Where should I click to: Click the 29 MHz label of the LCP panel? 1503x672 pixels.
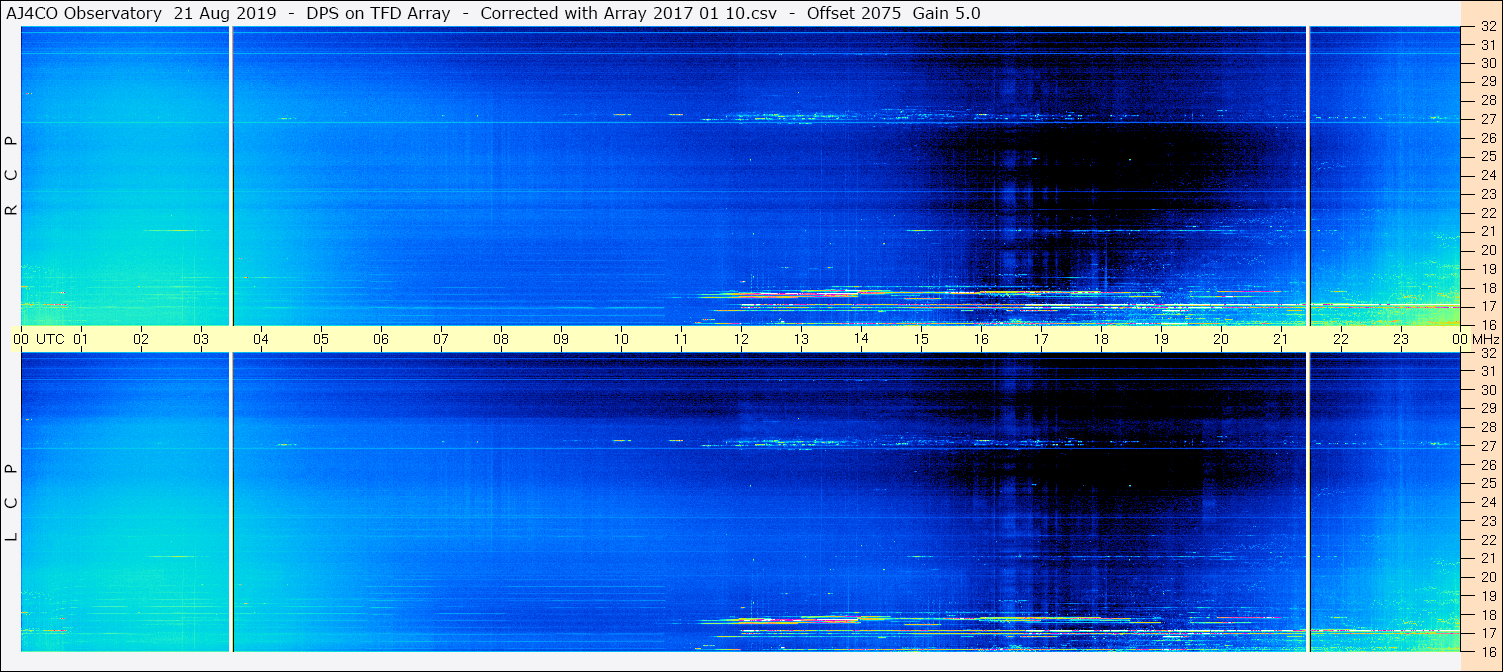pos(1488,409)
